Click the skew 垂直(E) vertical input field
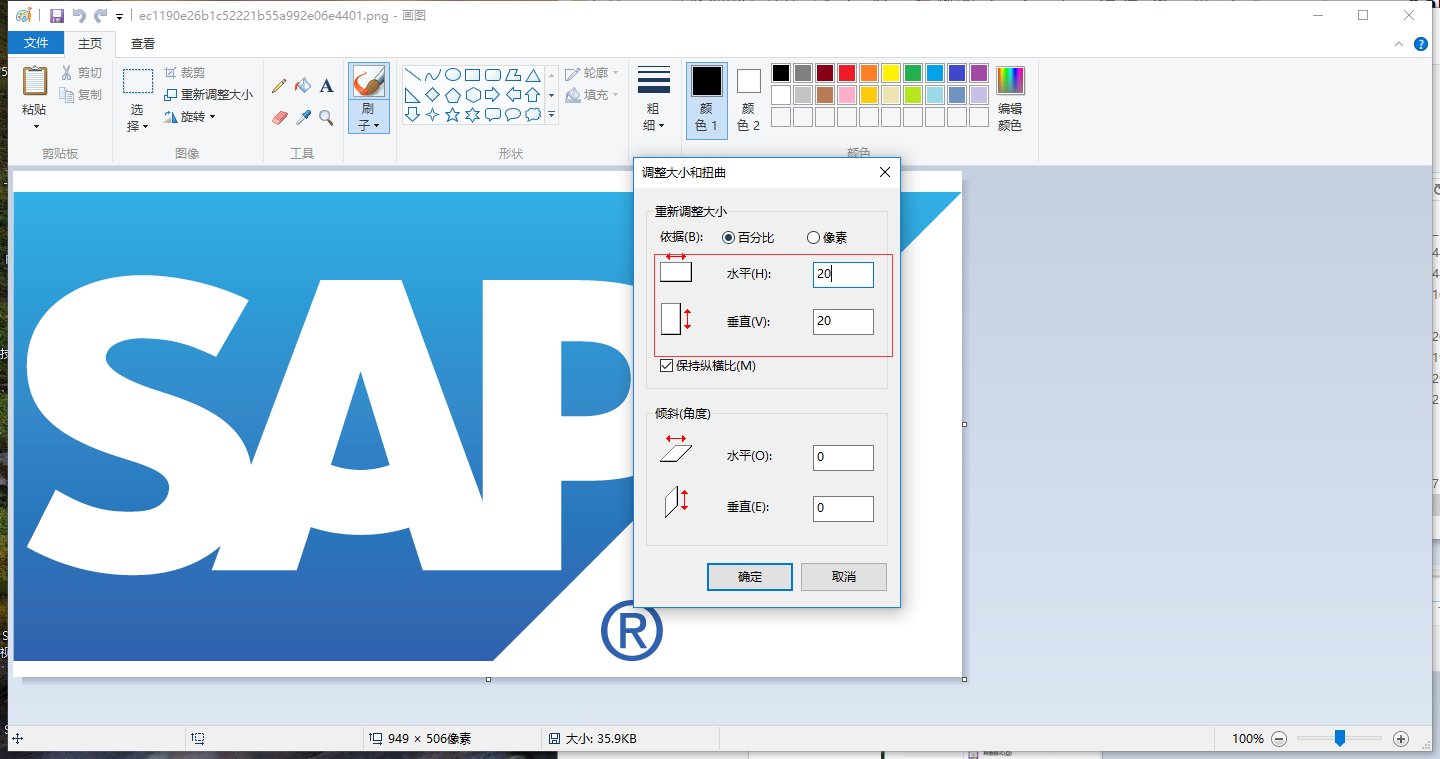The width and height of the screenshot is (1440, 759). (x=843, y=508)
